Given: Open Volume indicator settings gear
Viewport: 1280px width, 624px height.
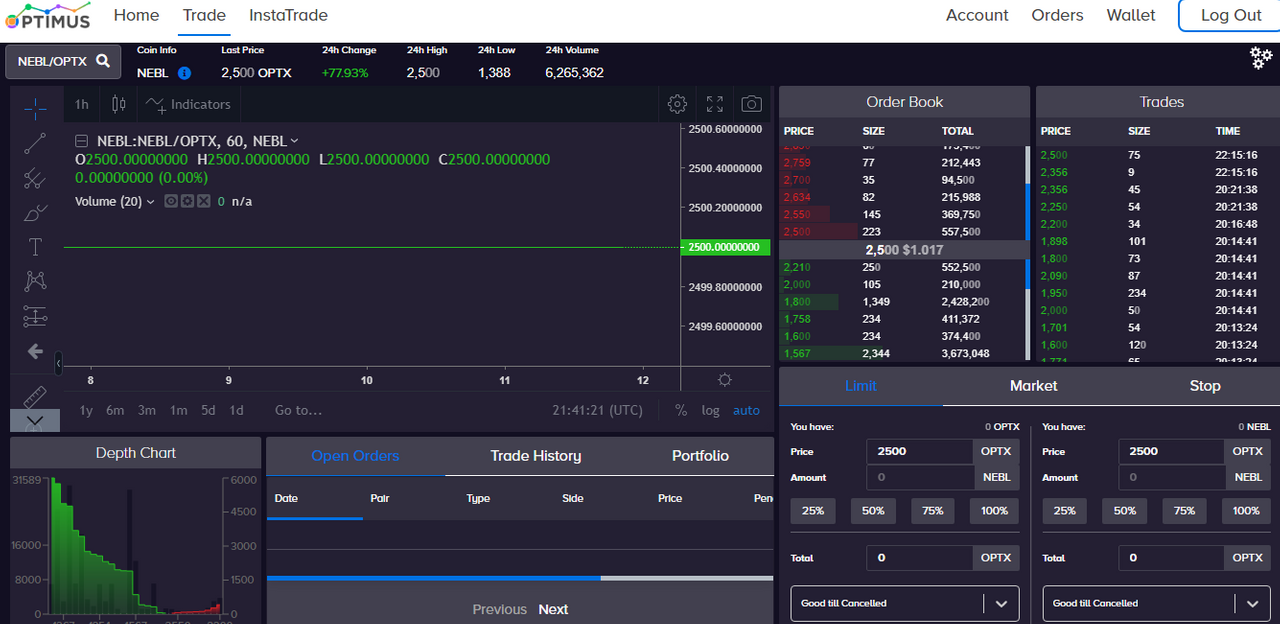Looking at the screenshot, I should pos(187,201).
